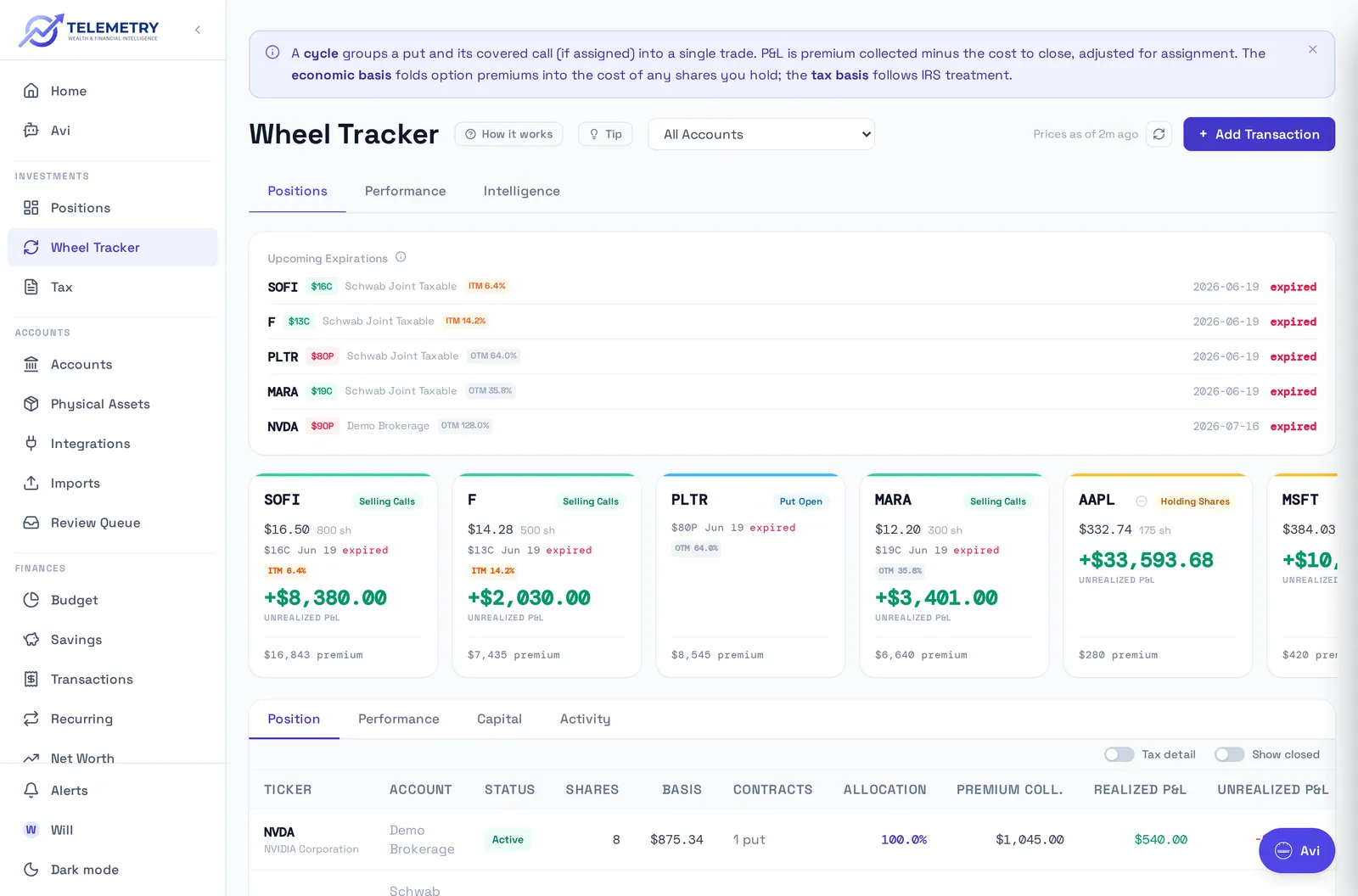This screenshot has height=896, width=1358.
Task: Open the PLTR Put Open card
Action: pos(750,575)
